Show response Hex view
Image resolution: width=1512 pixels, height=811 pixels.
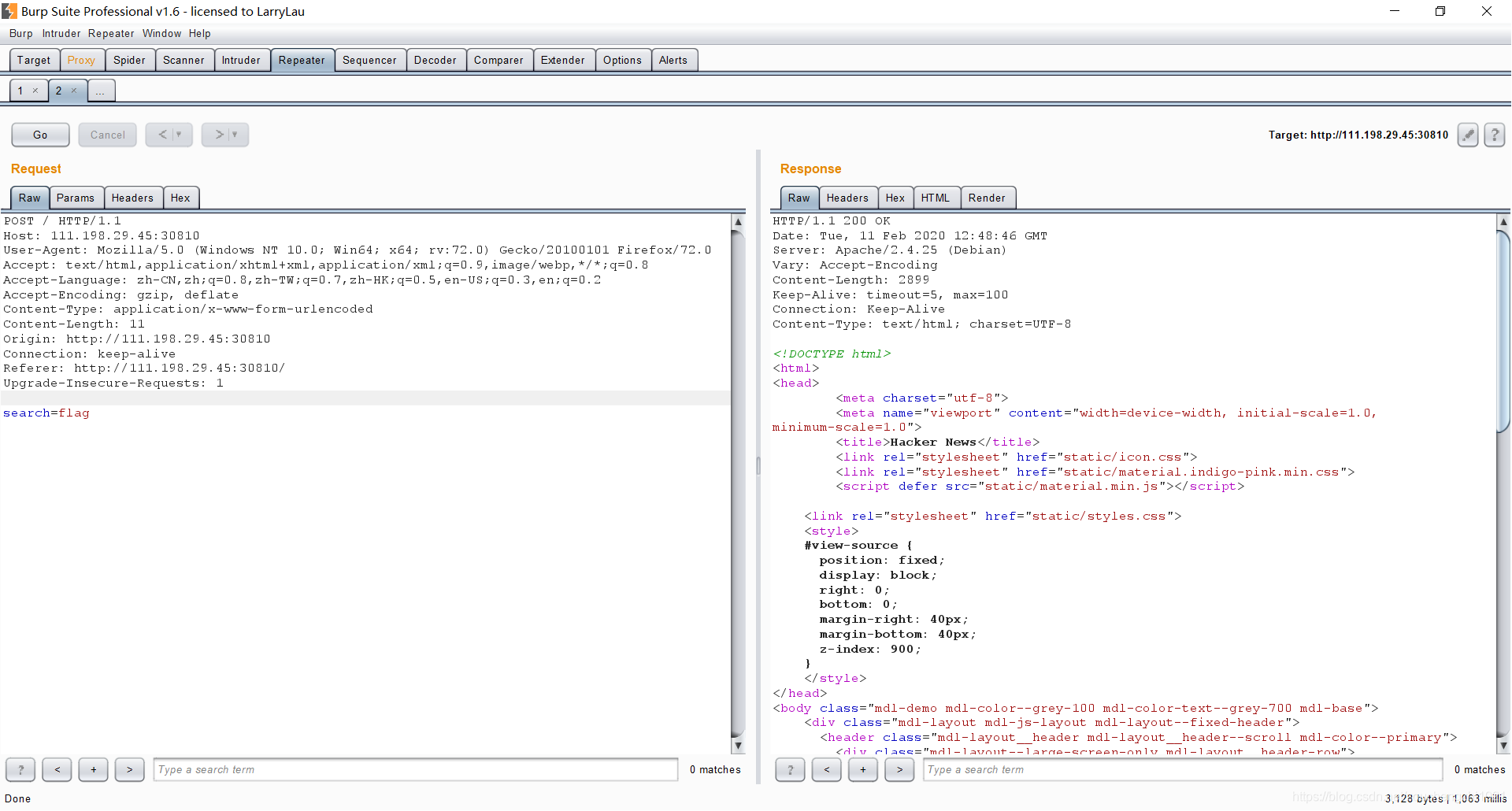point(895,198)
